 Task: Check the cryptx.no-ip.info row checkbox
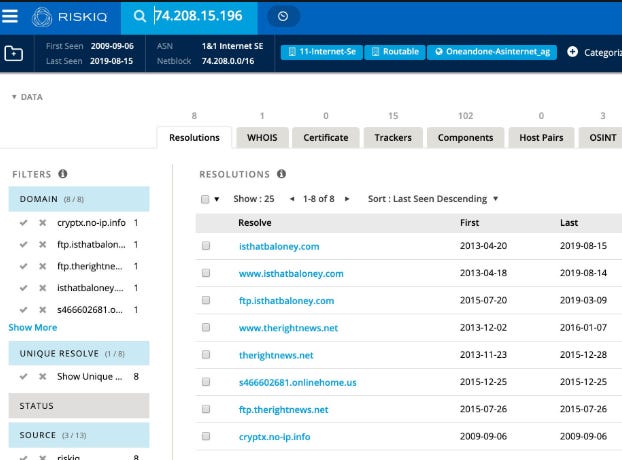pos(205,436)
